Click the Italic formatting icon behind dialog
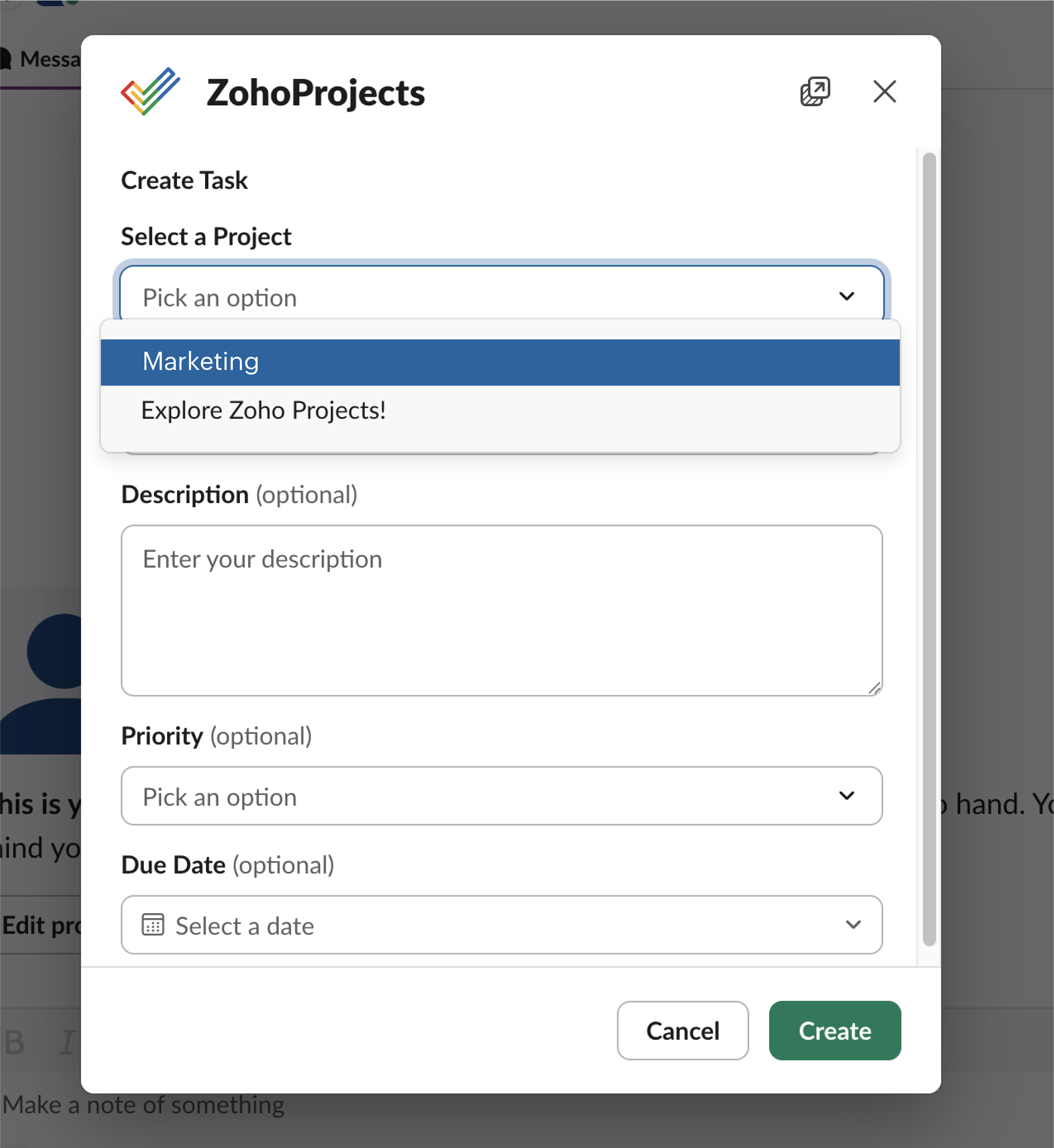1054x1148 pixels. [67, 1043]
